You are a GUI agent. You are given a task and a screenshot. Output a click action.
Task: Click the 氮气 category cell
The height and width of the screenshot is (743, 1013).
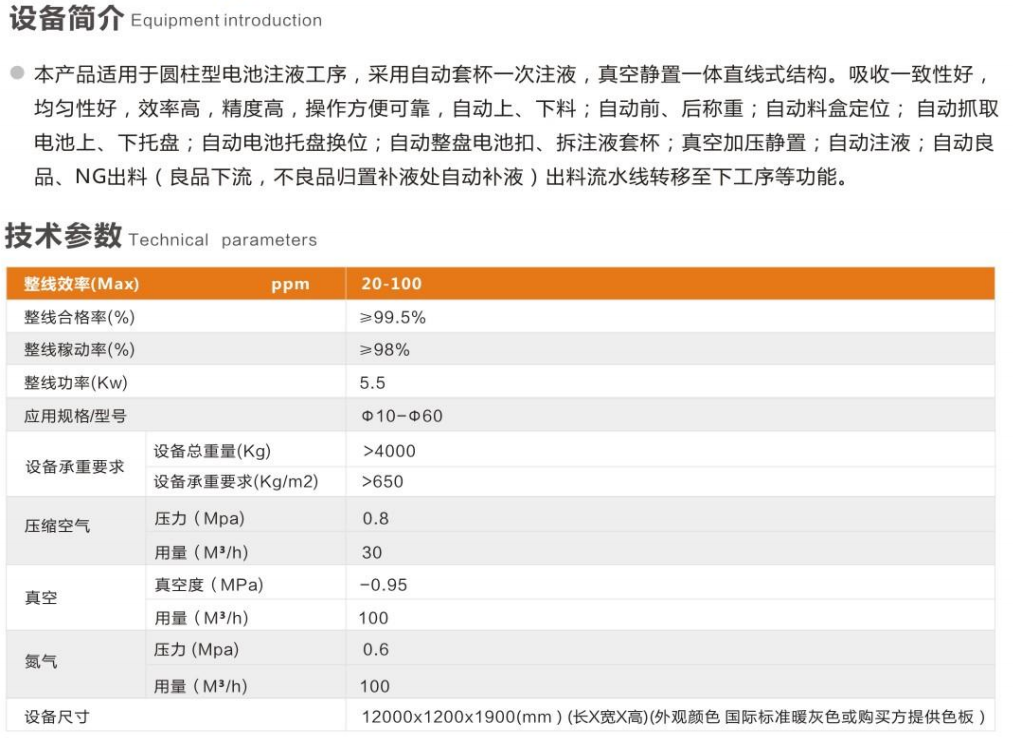coord(41,662)
